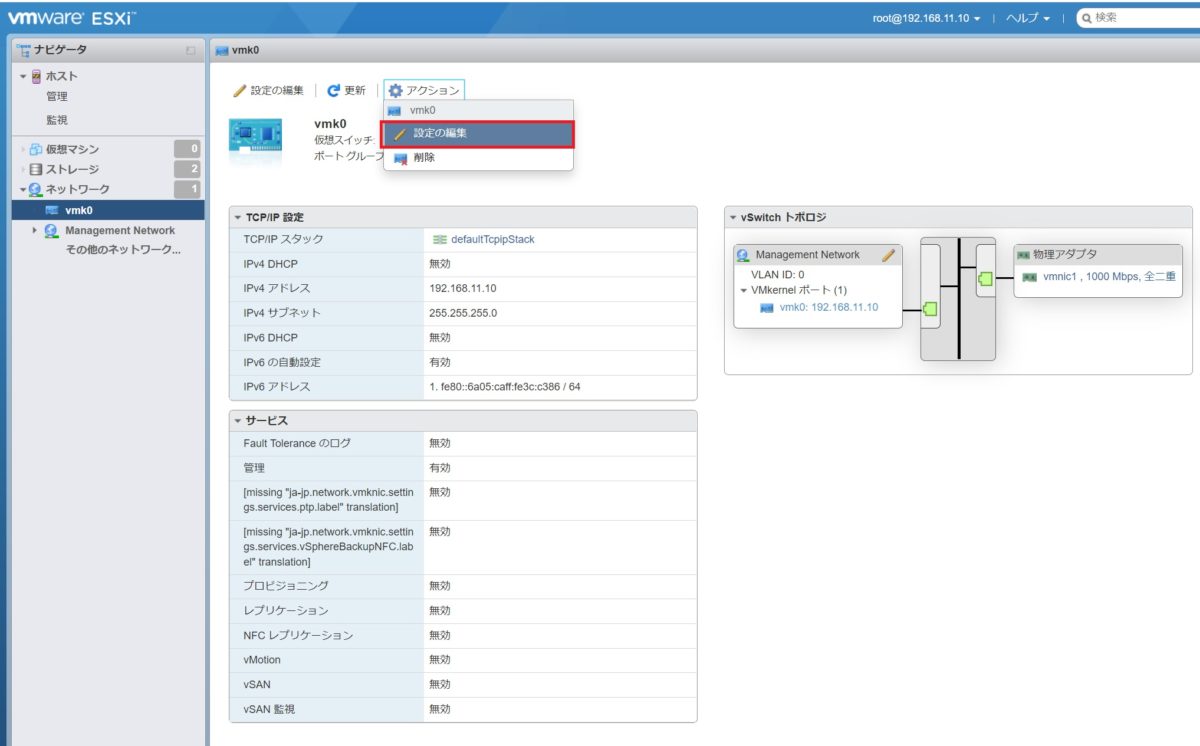The width and height of the screenshot is (1200, 746).
Task: Click the gear Actions icon
Action: 395,90
